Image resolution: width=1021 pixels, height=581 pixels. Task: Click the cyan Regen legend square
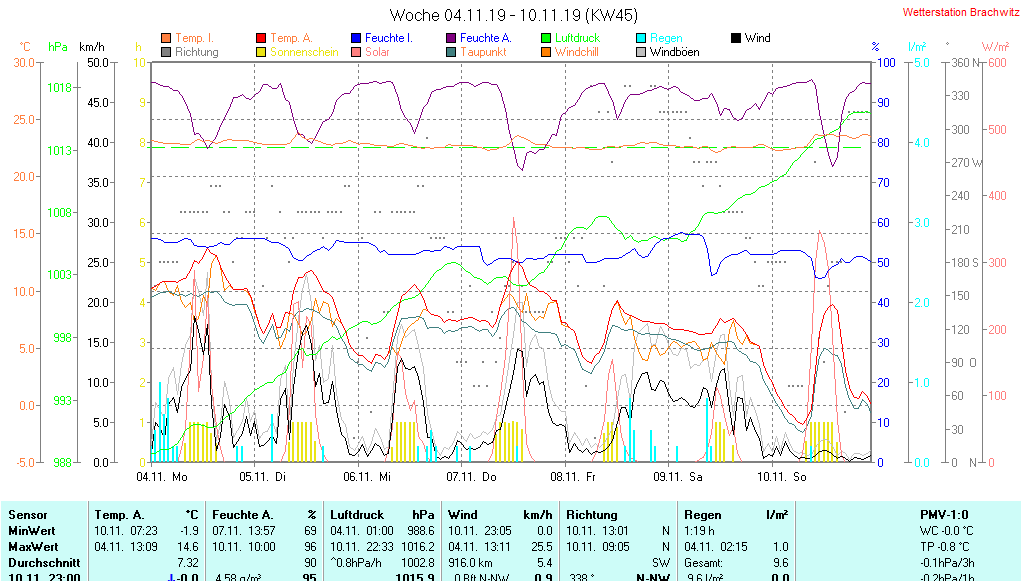641,38
